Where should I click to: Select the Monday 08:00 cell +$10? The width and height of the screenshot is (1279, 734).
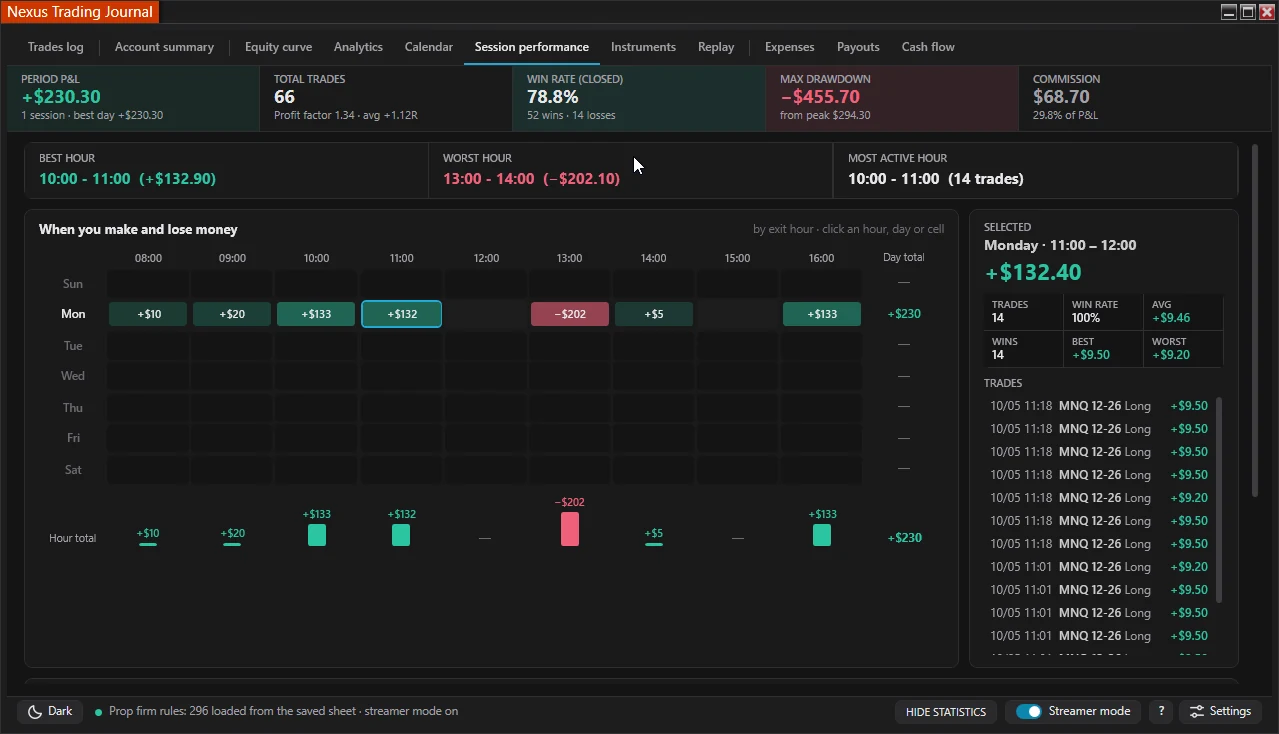tap(148, 314)
